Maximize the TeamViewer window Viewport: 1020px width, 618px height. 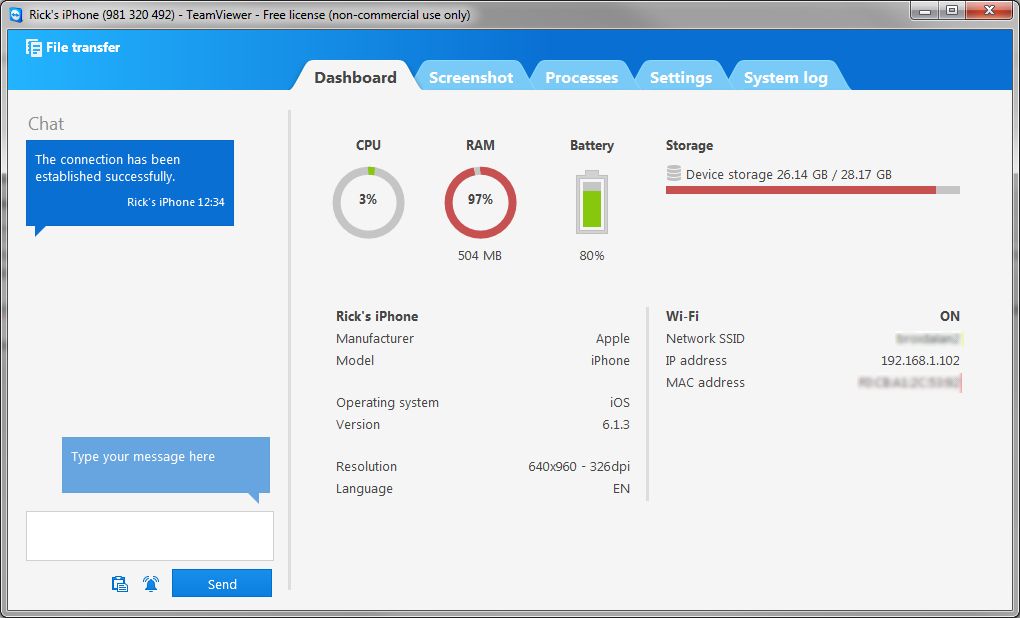pos(952,10)
